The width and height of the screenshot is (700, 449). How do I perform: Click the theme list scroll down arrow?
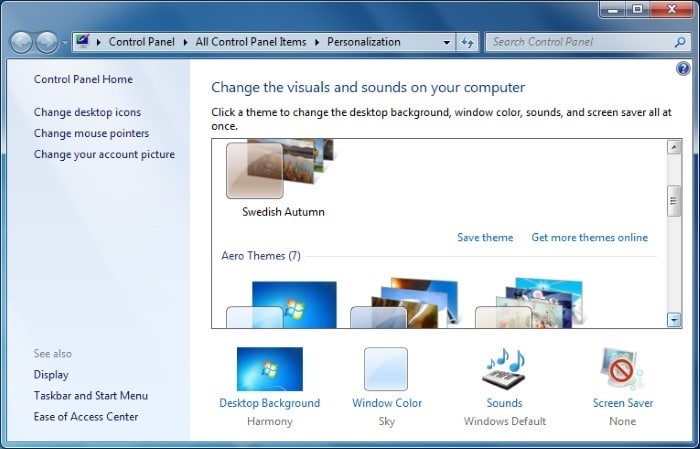tap(674, 320)
